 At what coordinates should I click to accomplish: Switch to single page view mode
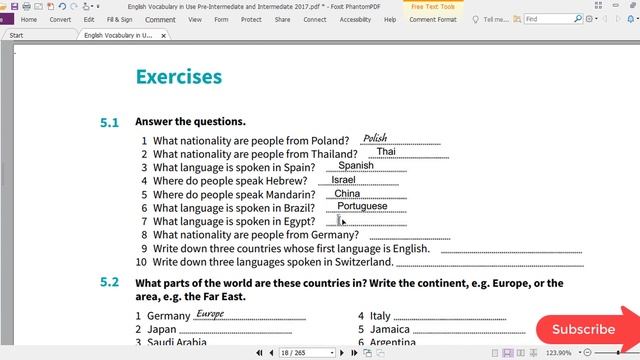click(x=495, y=353)
